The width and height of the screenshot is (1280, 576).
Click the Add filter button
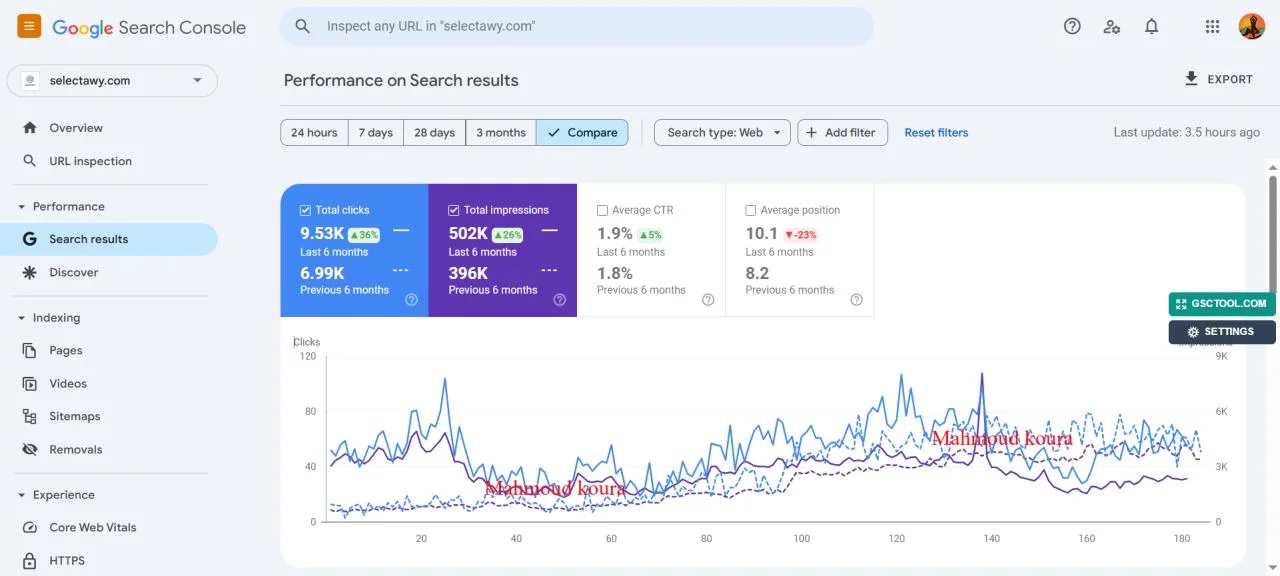click(842, 133)
